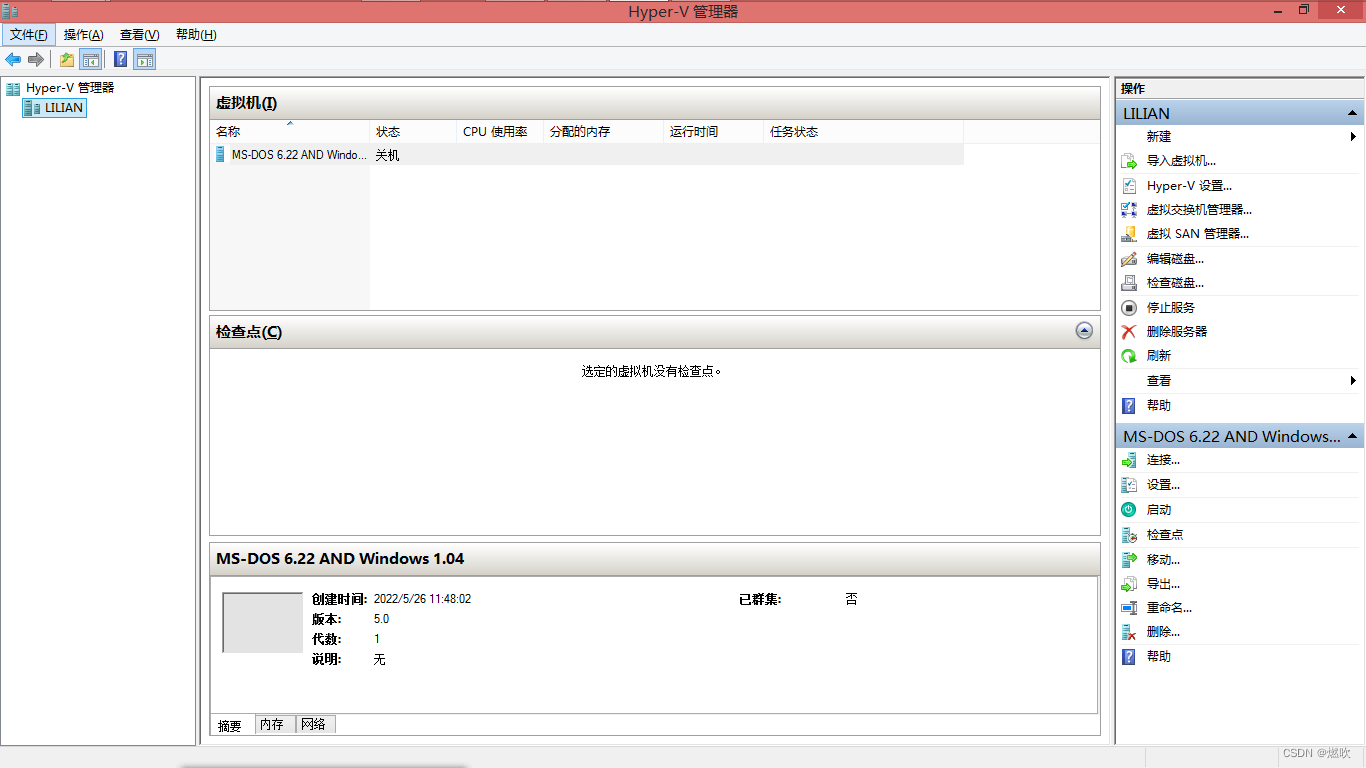This screenshot has width=1366, height=768.
Task: Collapse the 检查点 panel
Action: [x=1084, y=331]
